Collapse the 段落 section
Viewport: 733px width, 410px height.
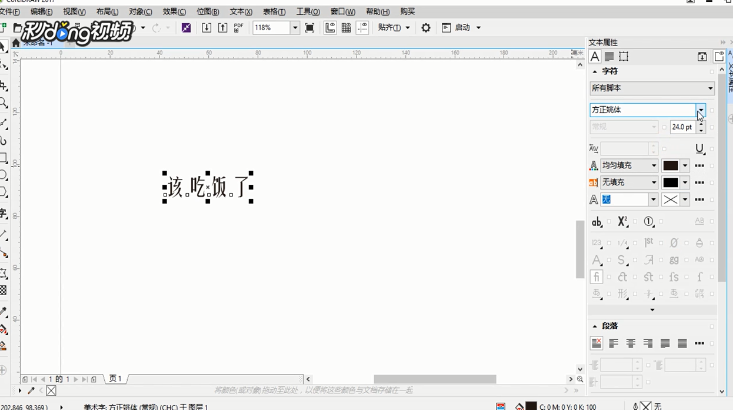click(x=595, y=326)
